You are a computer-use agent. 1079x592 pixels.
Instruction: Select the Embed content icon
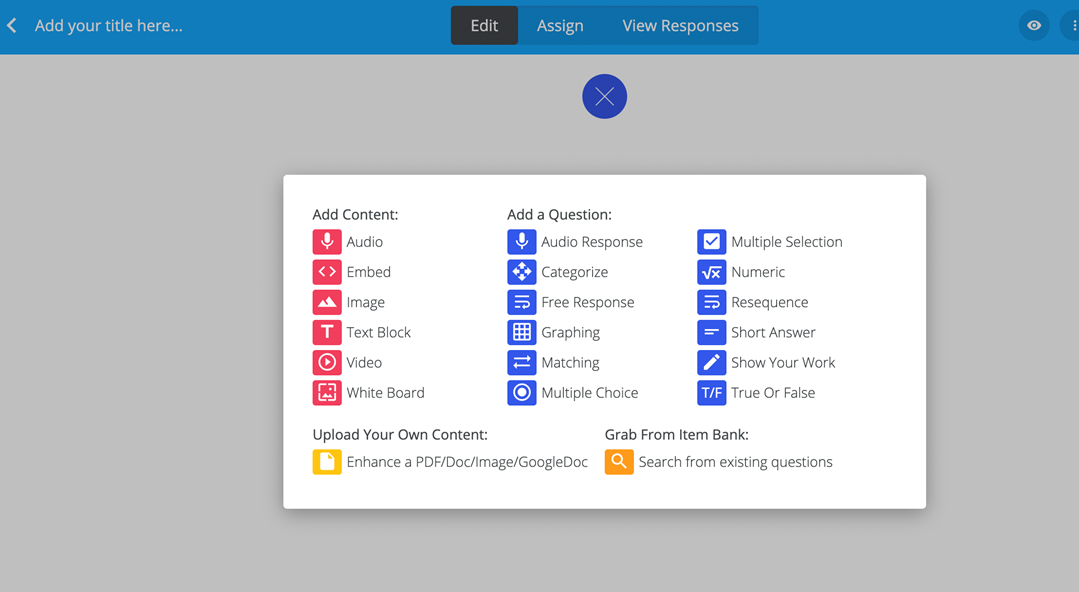pyautogui.click(x=327, y=272)
